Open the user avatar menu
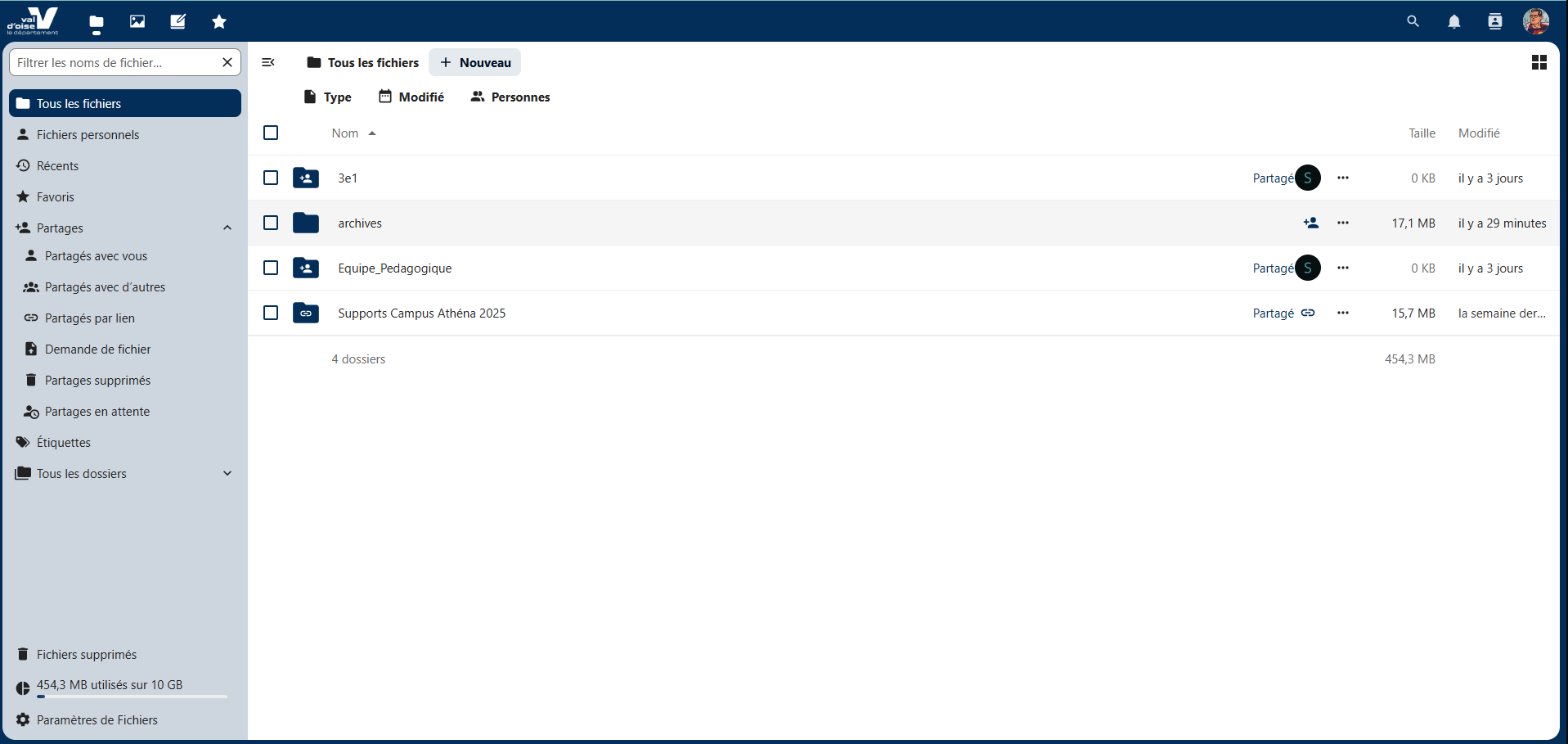 pyautogui.click(x=1535, y=21)
